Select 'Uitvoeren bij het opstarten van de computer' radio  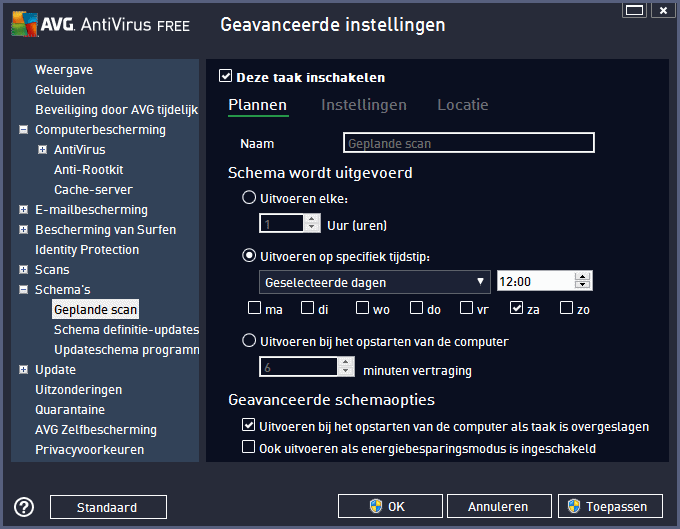coord(249,341)
